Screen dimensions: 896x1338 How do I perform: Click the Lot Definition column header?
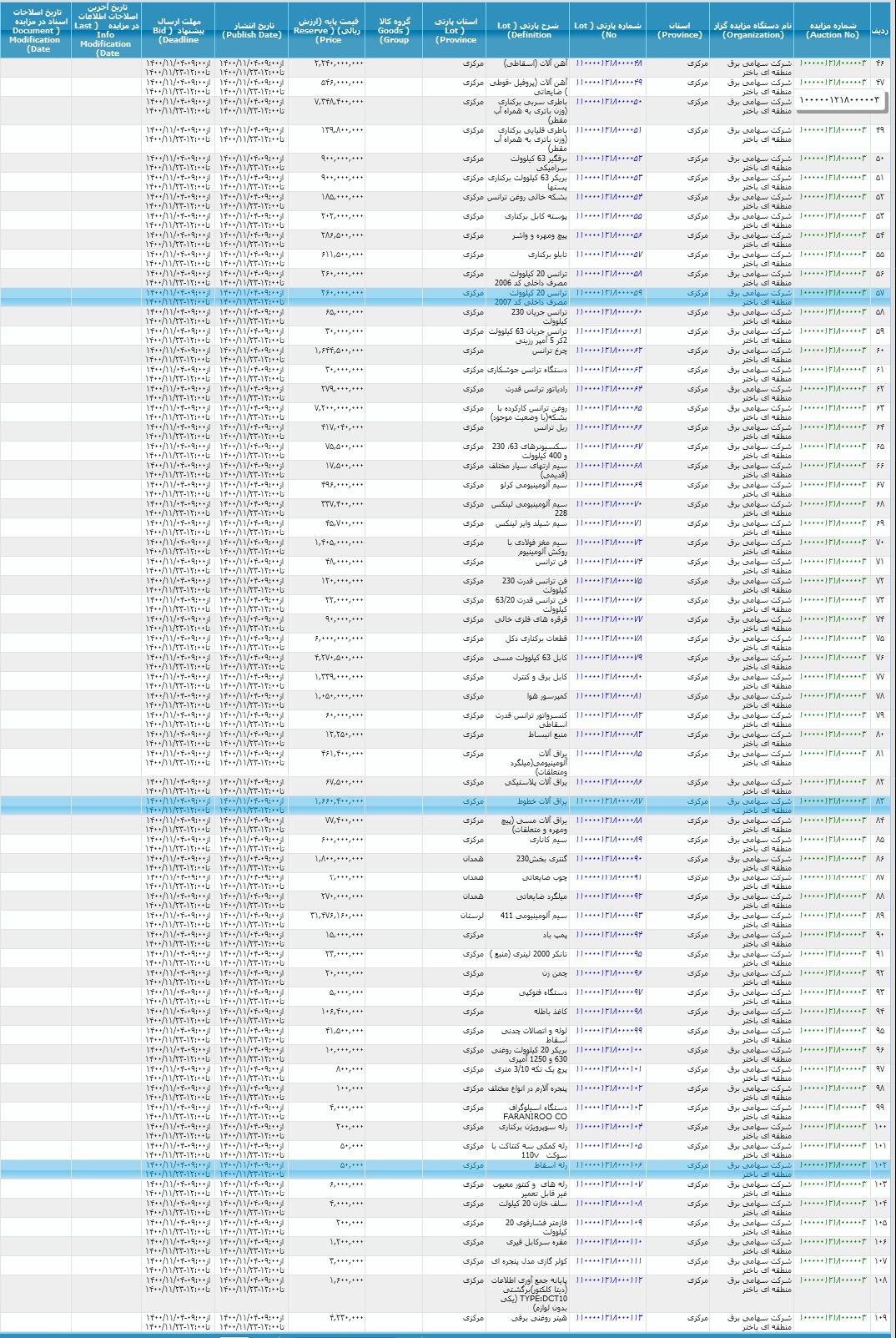coord(530,30)
